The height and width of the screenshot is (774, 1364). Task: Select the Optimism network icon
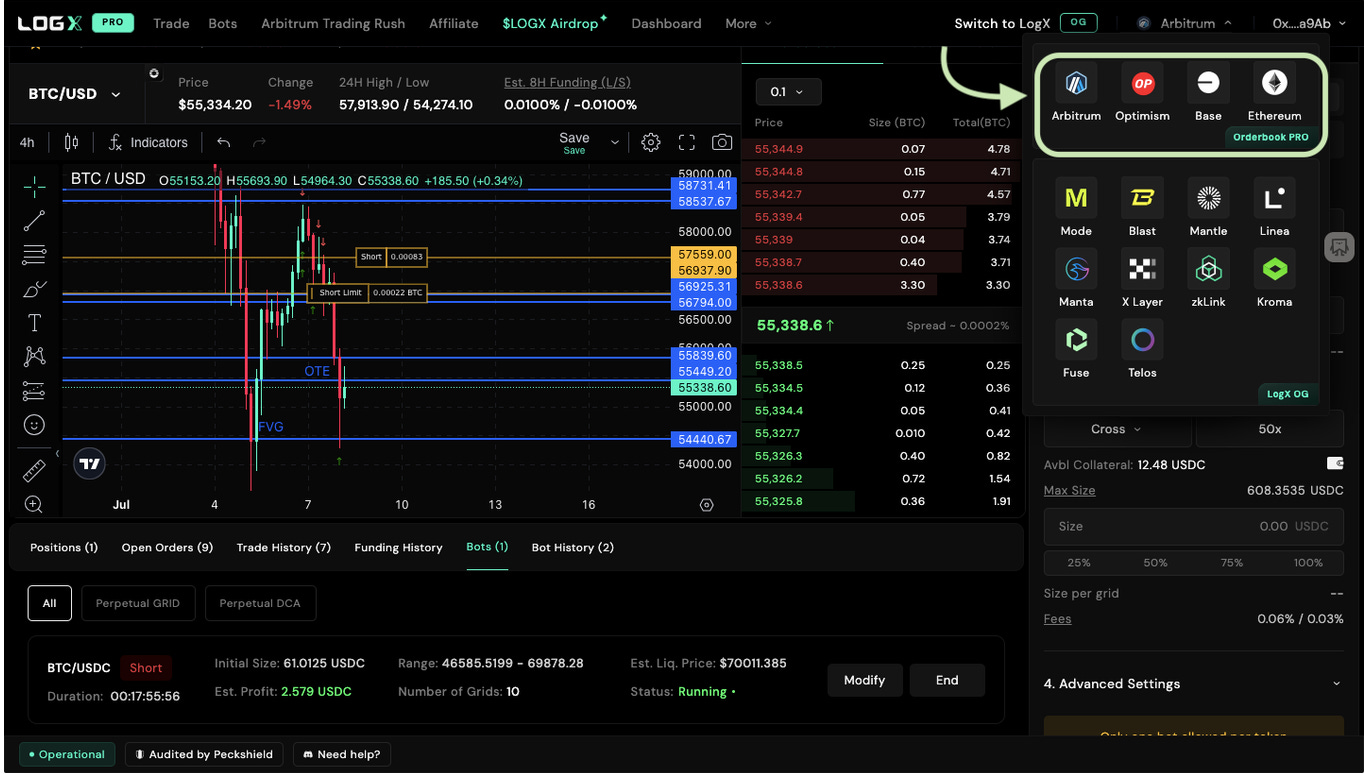[1142, 83]
